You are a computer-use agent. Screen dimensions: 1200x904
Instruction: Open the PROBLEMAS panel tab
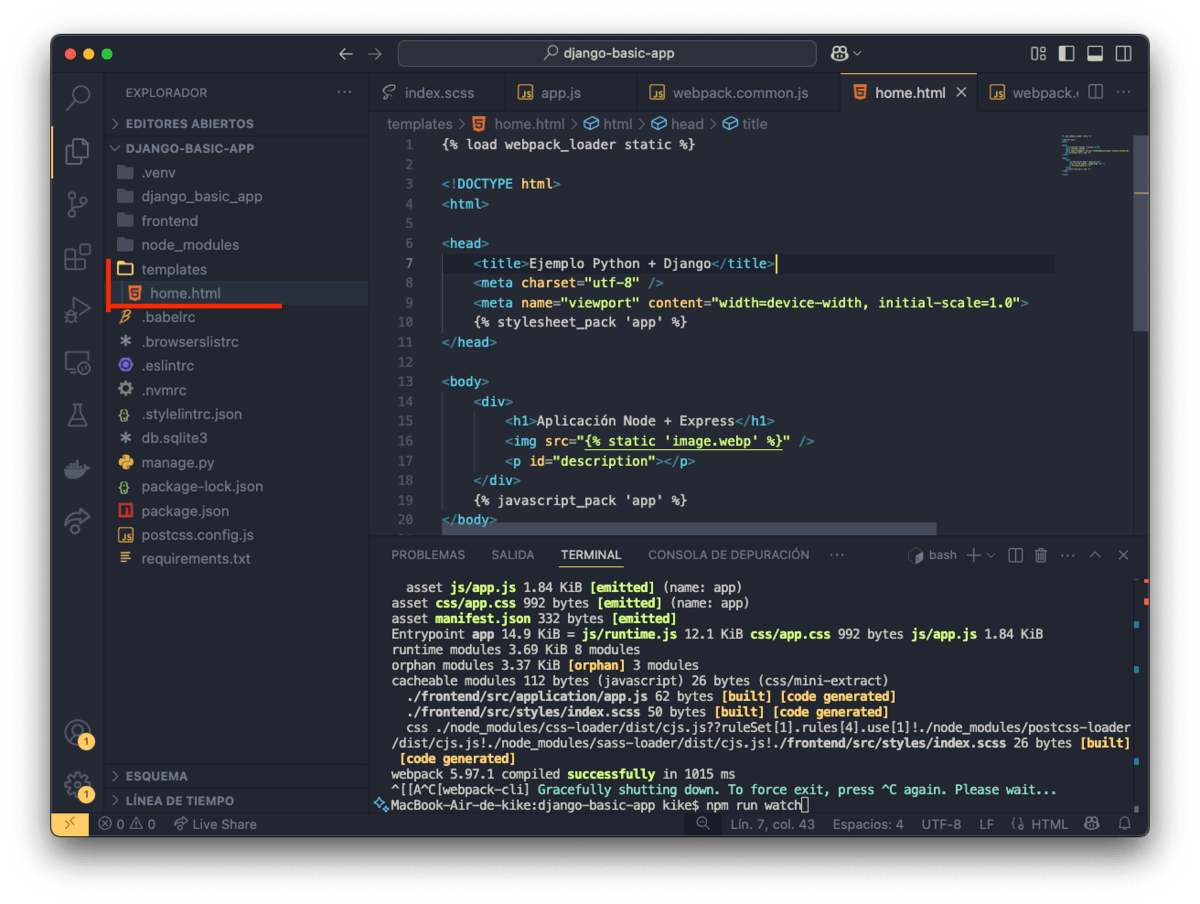coord(428,555)
